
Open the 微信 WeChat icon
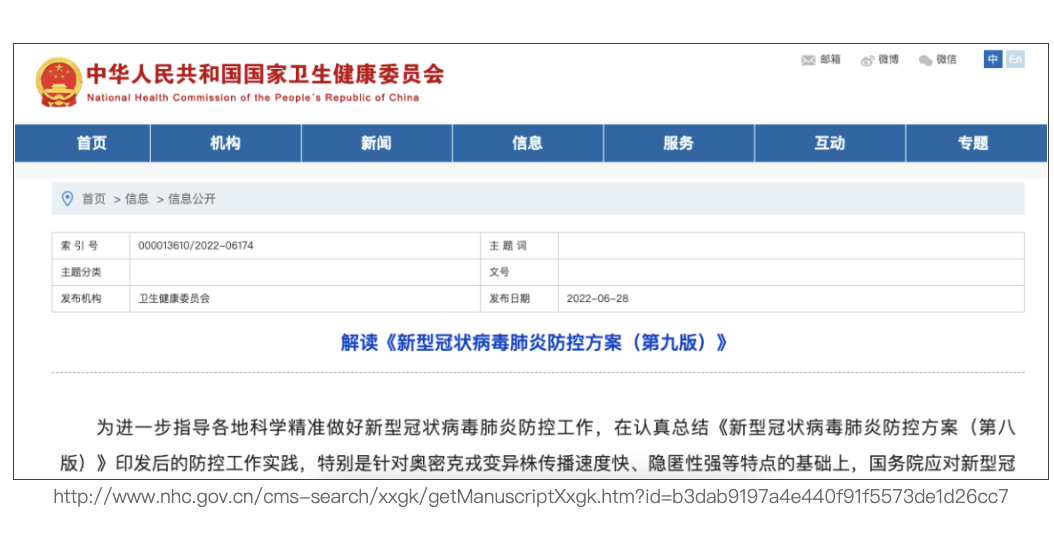(x=926, y=61)
